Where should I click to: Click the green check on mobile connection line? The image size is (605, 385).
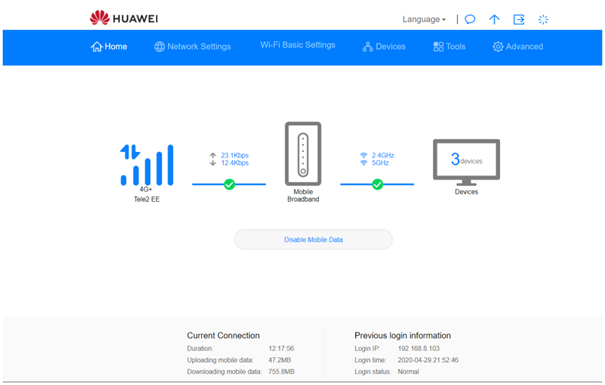pos(229,184)
